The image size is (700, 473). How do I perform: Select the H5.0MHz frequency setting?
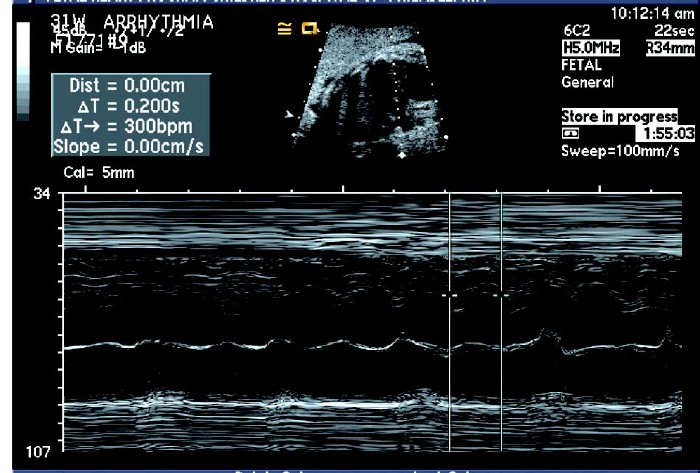click(x=591, y=48)
